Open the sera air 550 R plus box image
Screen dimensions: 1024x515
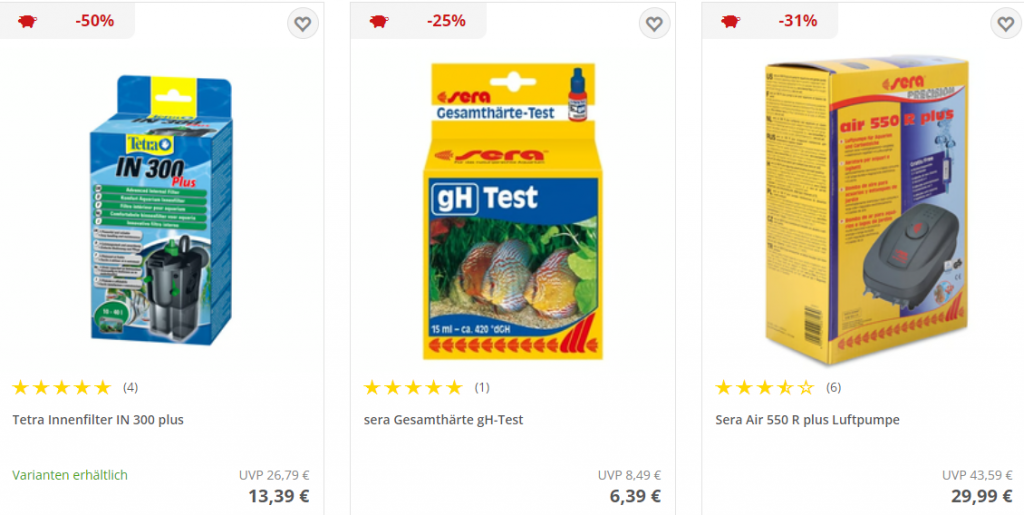pyautogui.click(x=866, y=210)
